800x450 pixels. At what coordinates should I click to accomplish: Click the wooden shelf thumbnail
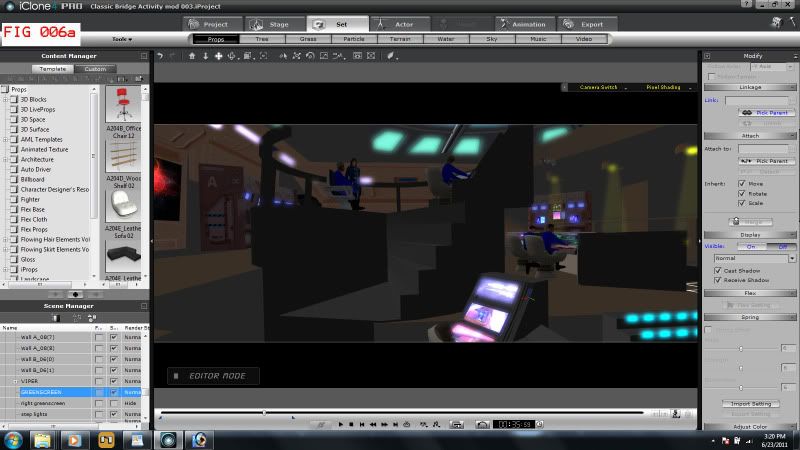coord(123,156)
